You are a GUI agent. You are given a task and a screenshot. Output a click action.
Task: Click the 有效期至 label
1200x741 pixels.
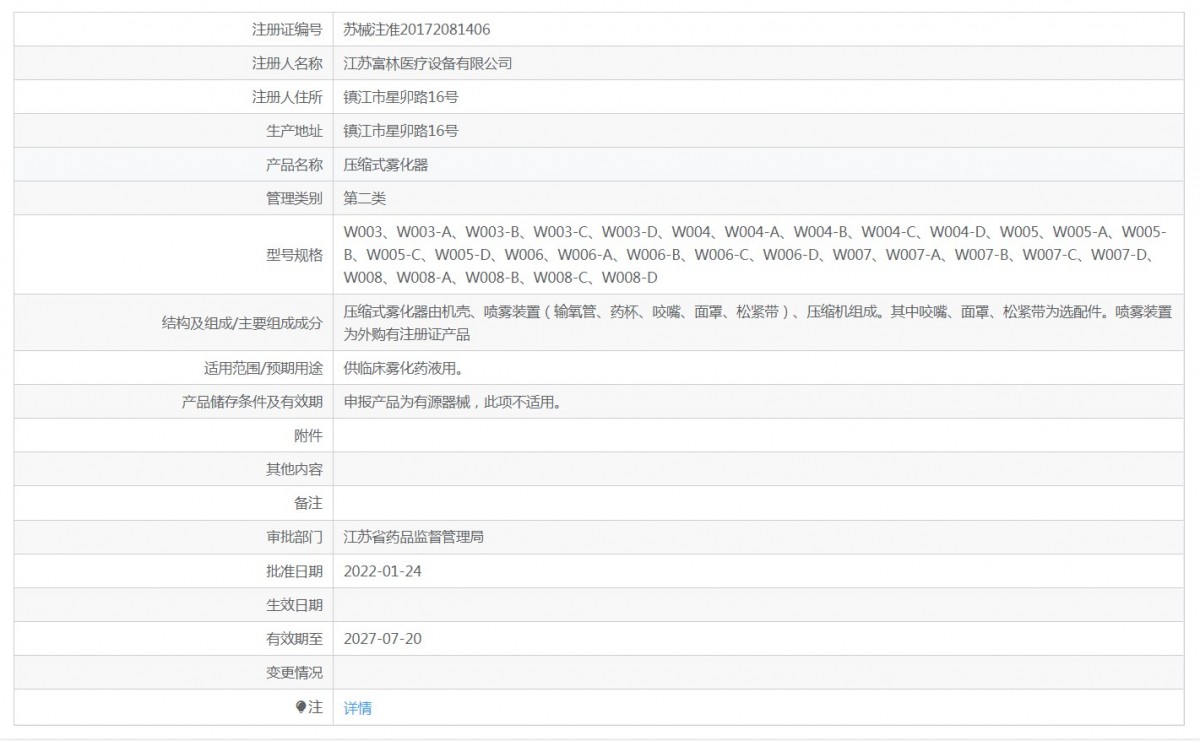coord(294,638)
